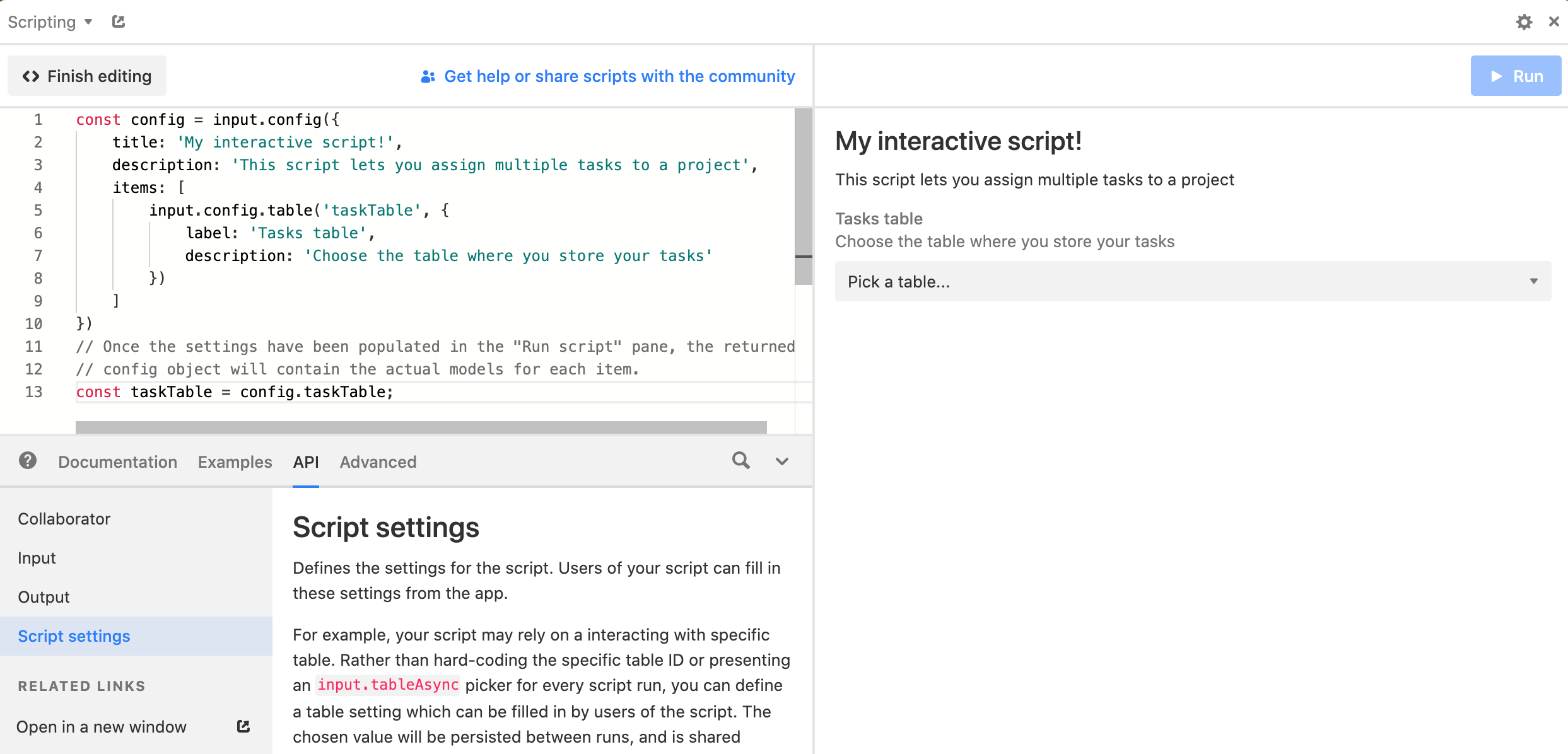
Task: Collapse the bottom API panel chevron
Action: coord(783,462)
